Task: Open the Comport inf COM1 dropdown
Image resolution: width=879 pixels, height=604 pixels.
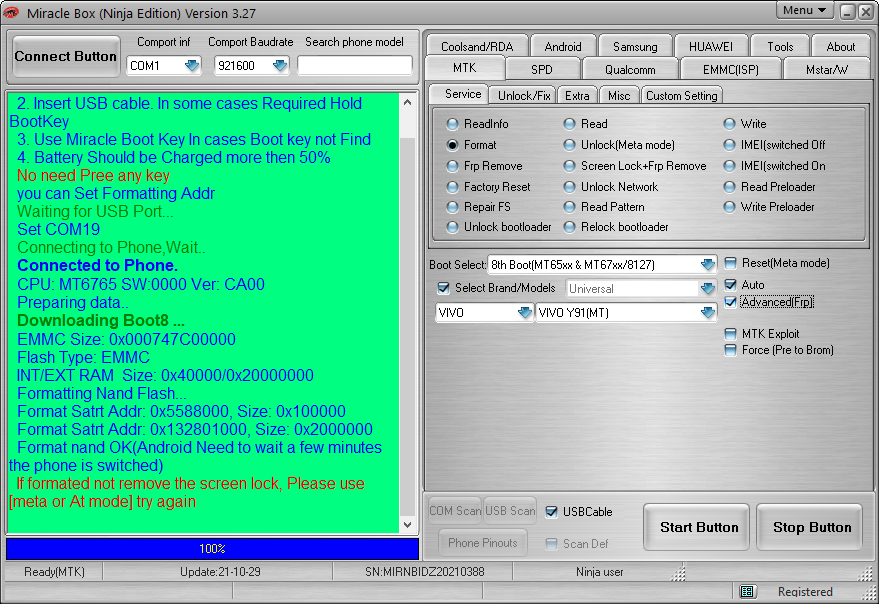Action: pos(192,66)
